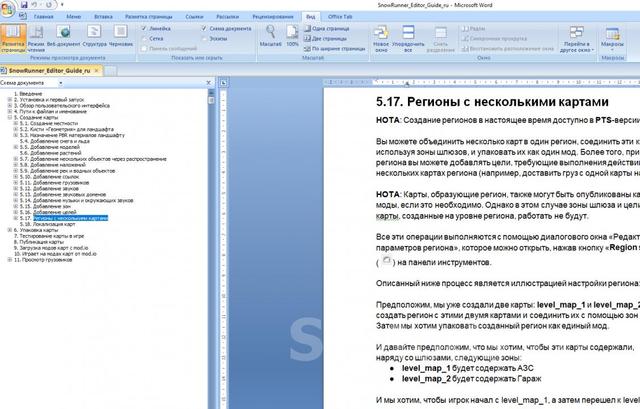Click Снять разделение button
This screenshot has width=640, height=409.
pyautogui.click(x=440, y=38)
